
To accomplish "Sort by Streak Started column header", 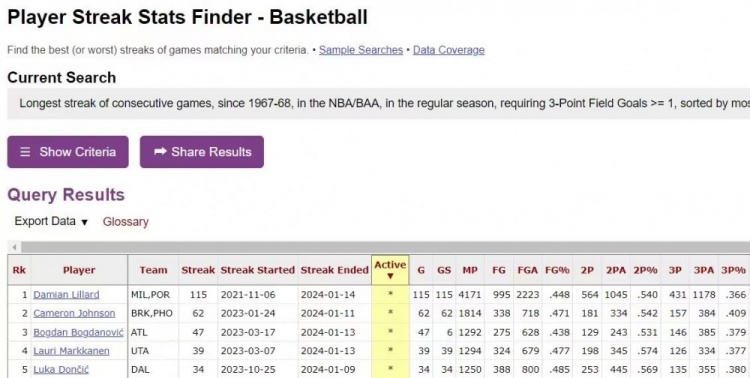I will pos(257,270).
